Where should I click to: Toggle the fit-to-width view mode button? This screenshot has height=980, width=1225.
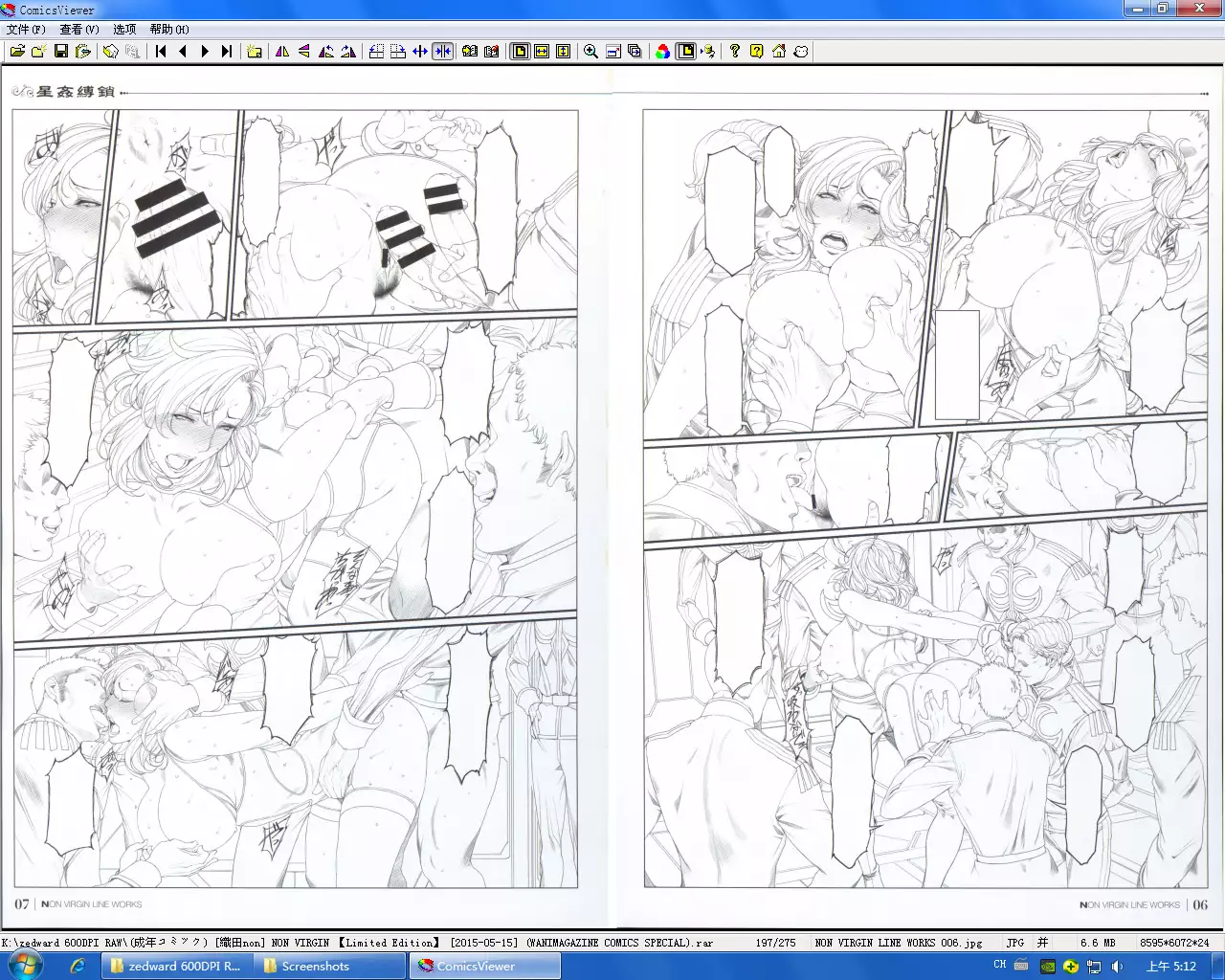pos(542,52)
